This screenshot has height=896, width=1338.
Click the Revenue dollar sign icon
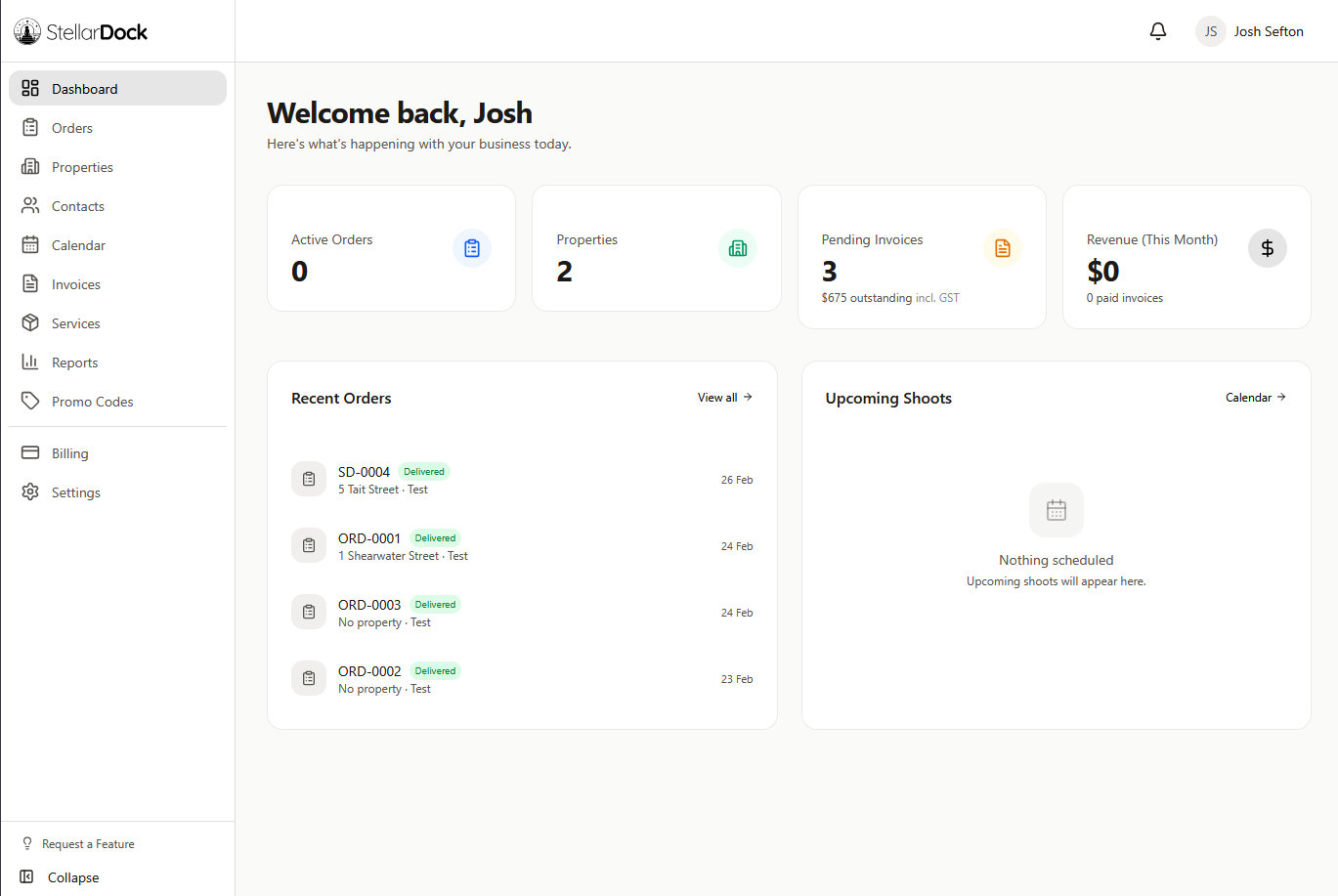[x=1268, y=248]
